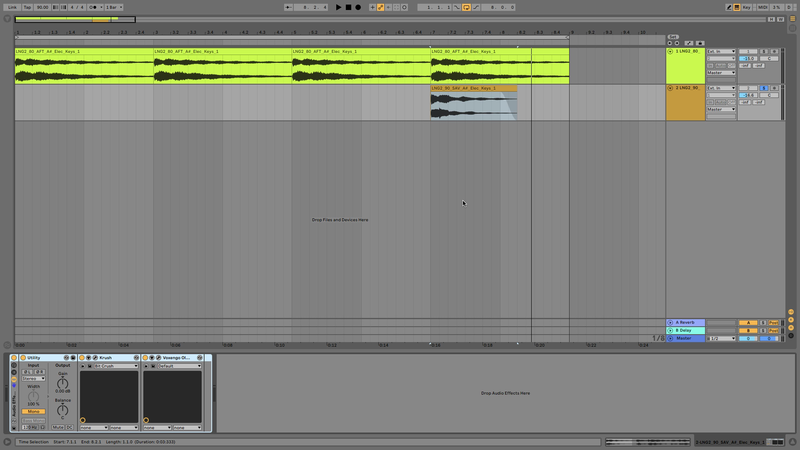The width and height of the screenshot is (800, 450).
Task: Click the Tap tempo button
Action: (x=28, y=7)
